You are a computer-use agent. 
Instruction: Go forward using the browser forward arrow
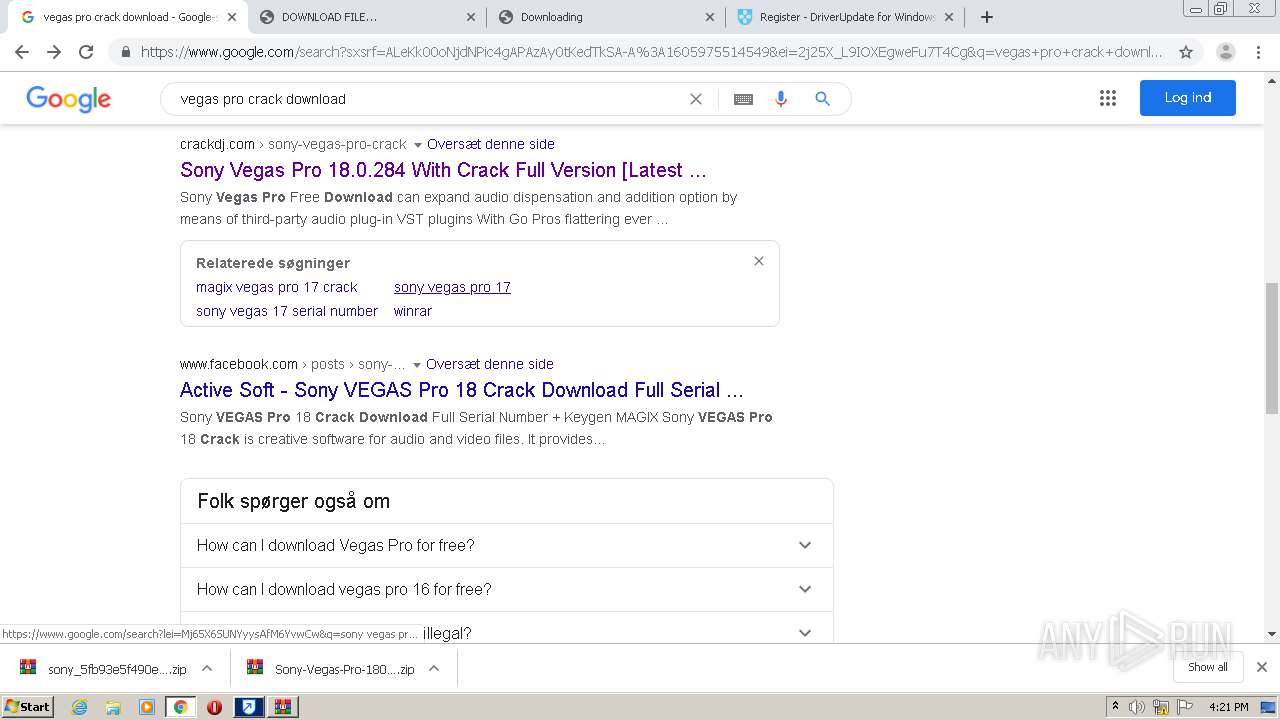[x=54, y=52]
